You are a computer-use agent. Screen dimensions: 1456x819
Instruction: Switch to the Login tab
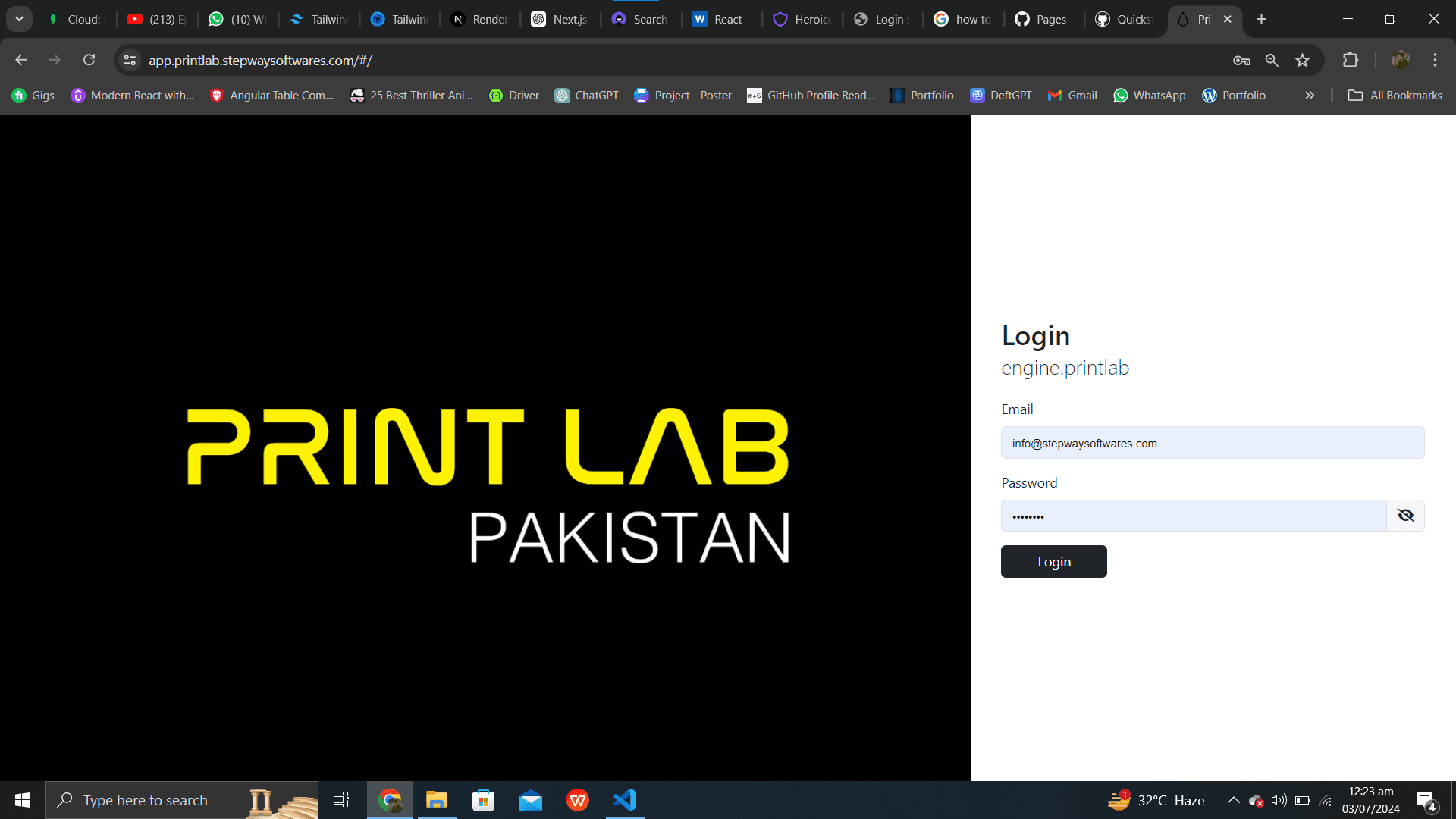pos(883,19)
